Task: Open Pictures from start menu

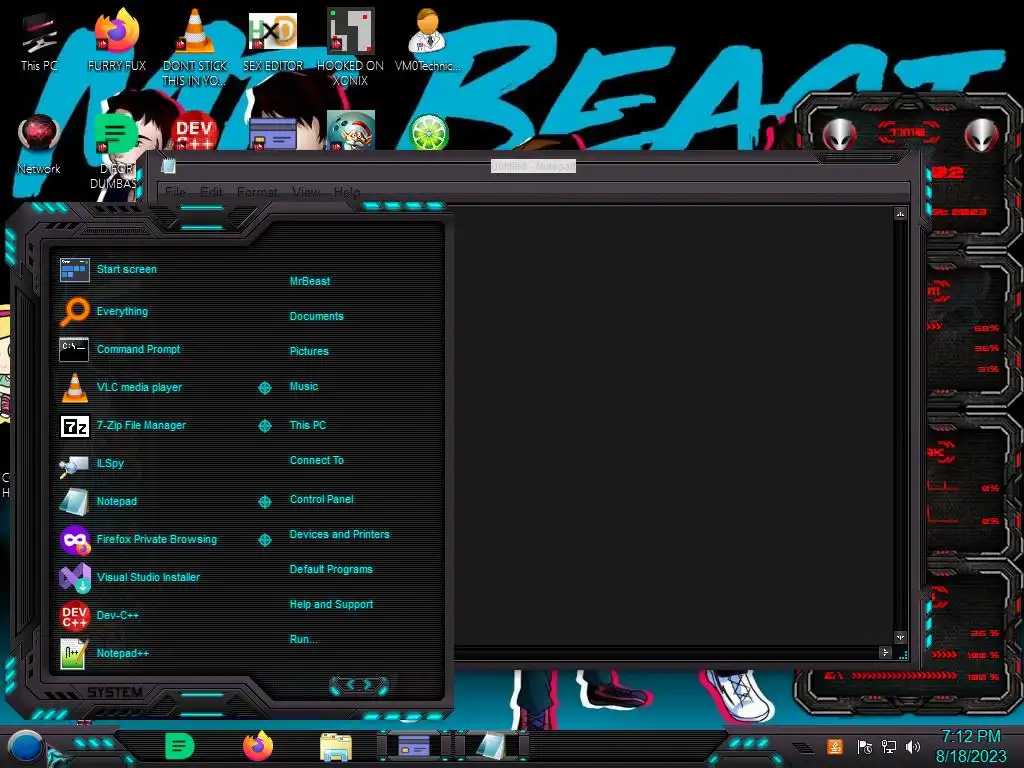Action: [309, 351]
